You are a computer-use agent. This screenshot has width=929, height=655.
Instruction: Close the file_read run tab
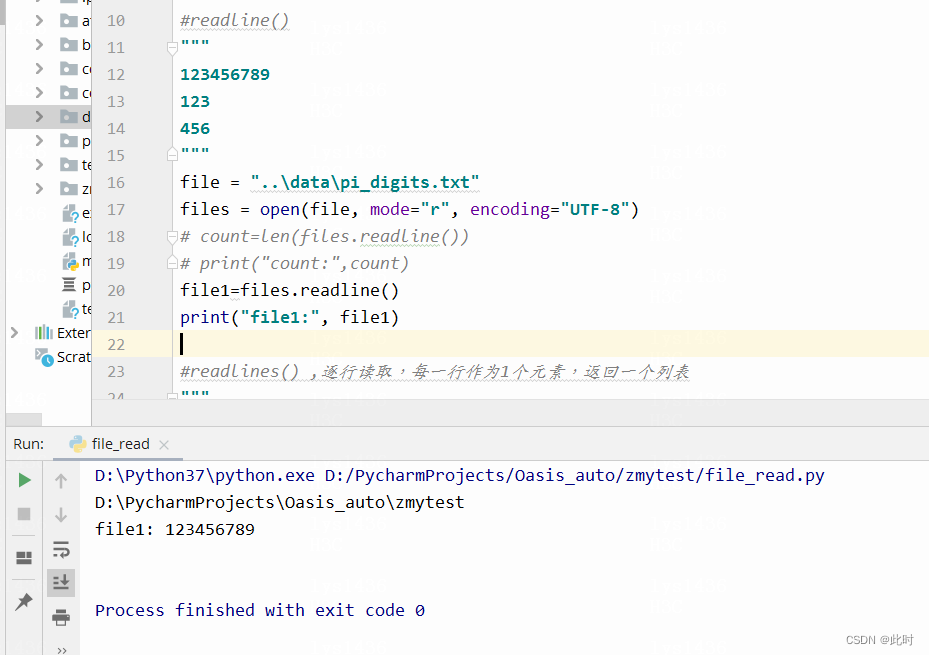pos(164,445)
